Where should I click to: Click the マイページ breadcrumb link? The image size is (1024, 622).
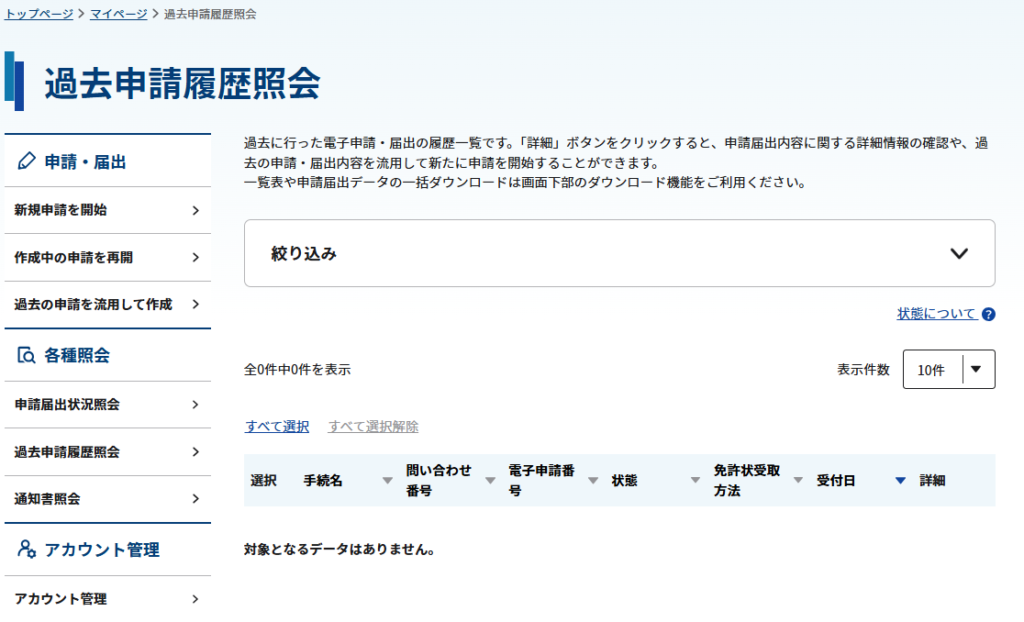[x=119, y=14]
